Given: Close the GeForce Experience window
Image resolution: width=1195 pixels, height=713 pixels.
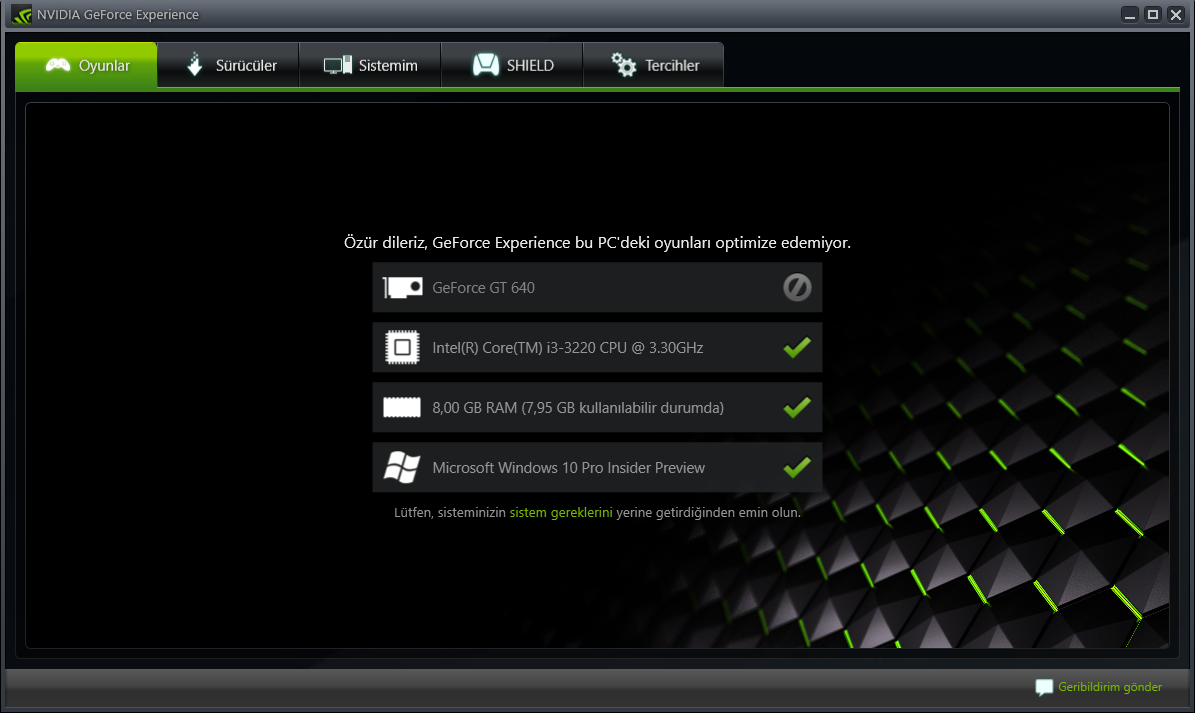Looking at the screenshot, I should click(1176, 14).
